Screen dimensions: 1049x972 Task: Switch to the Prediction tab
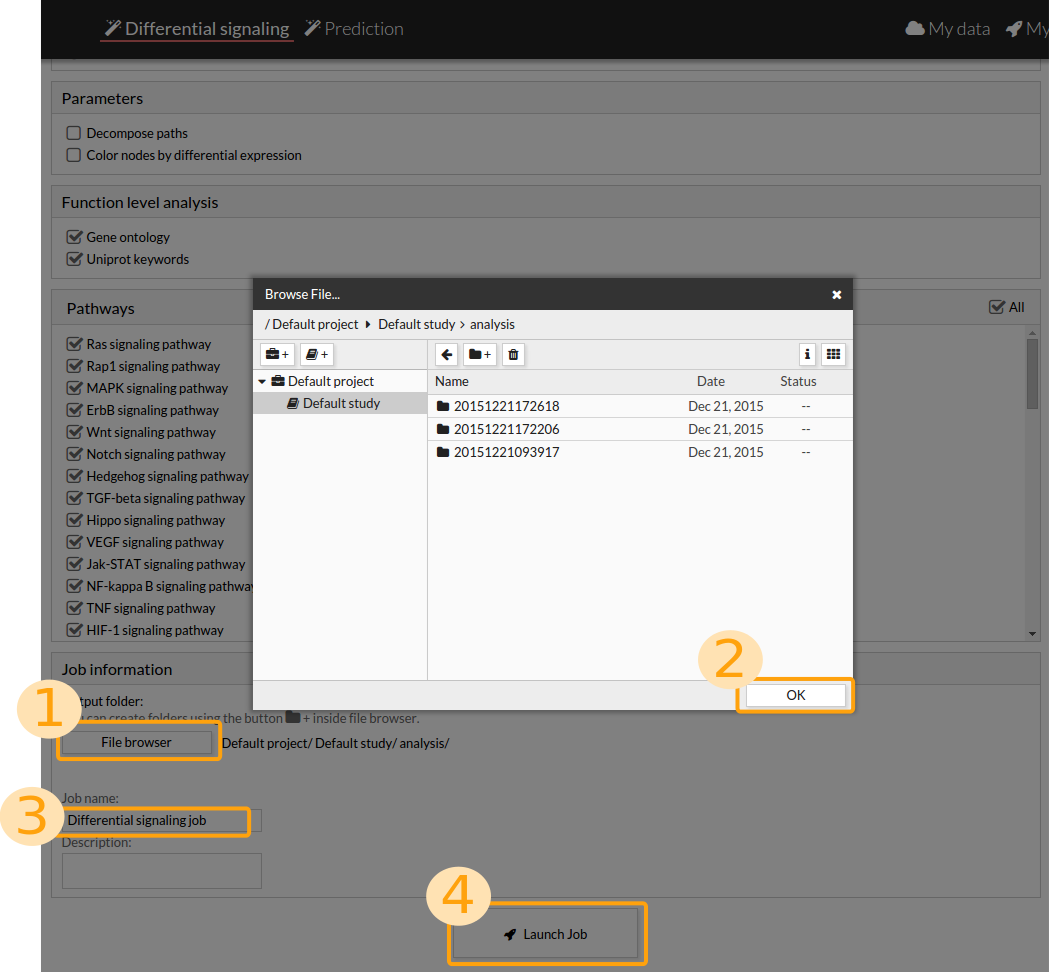point(354,29)
